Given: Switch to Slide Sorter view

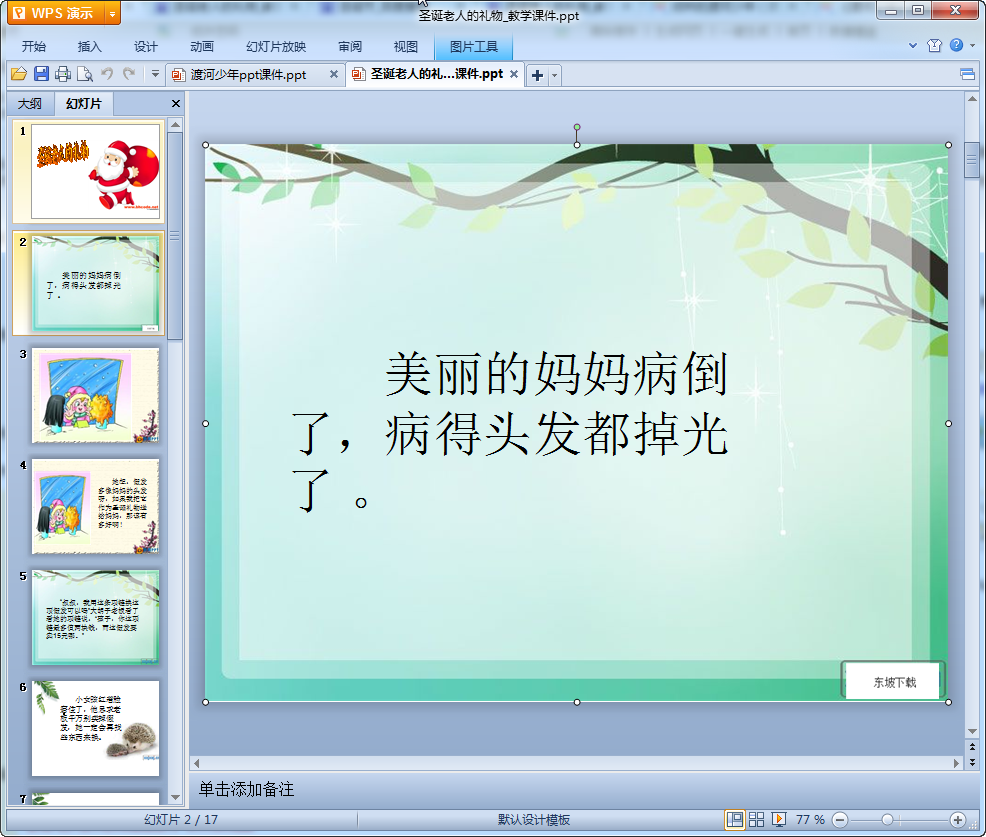Looking at the screenshot, I should (x=756, y=819).
